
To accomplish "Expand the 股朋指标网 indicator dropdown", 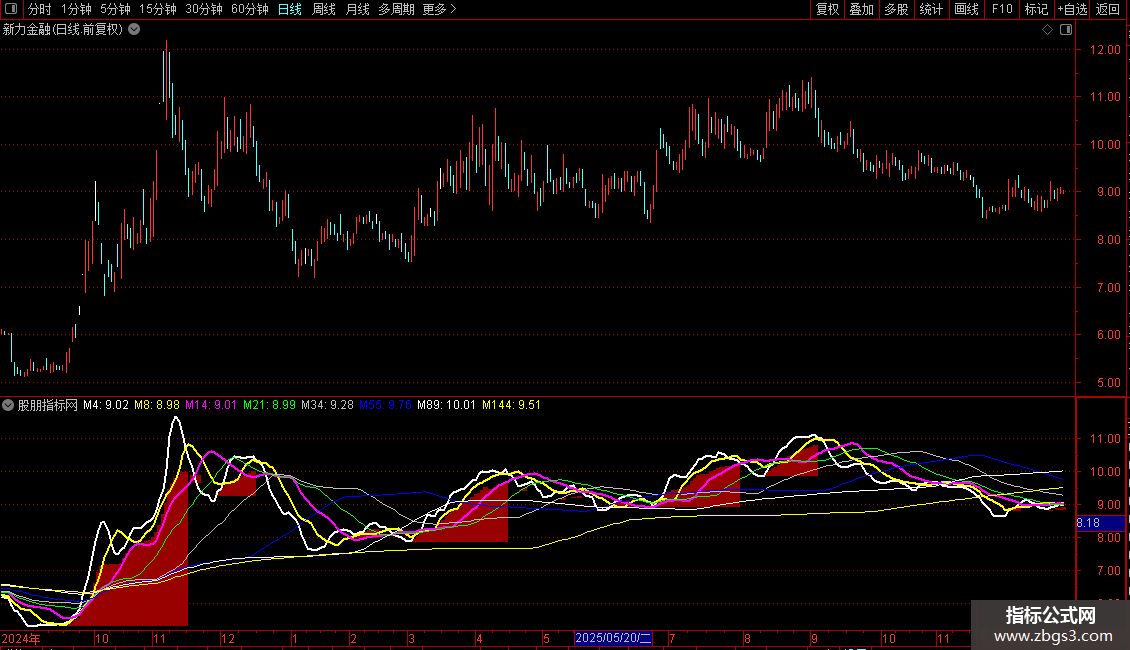I will [x=9, y=406].
